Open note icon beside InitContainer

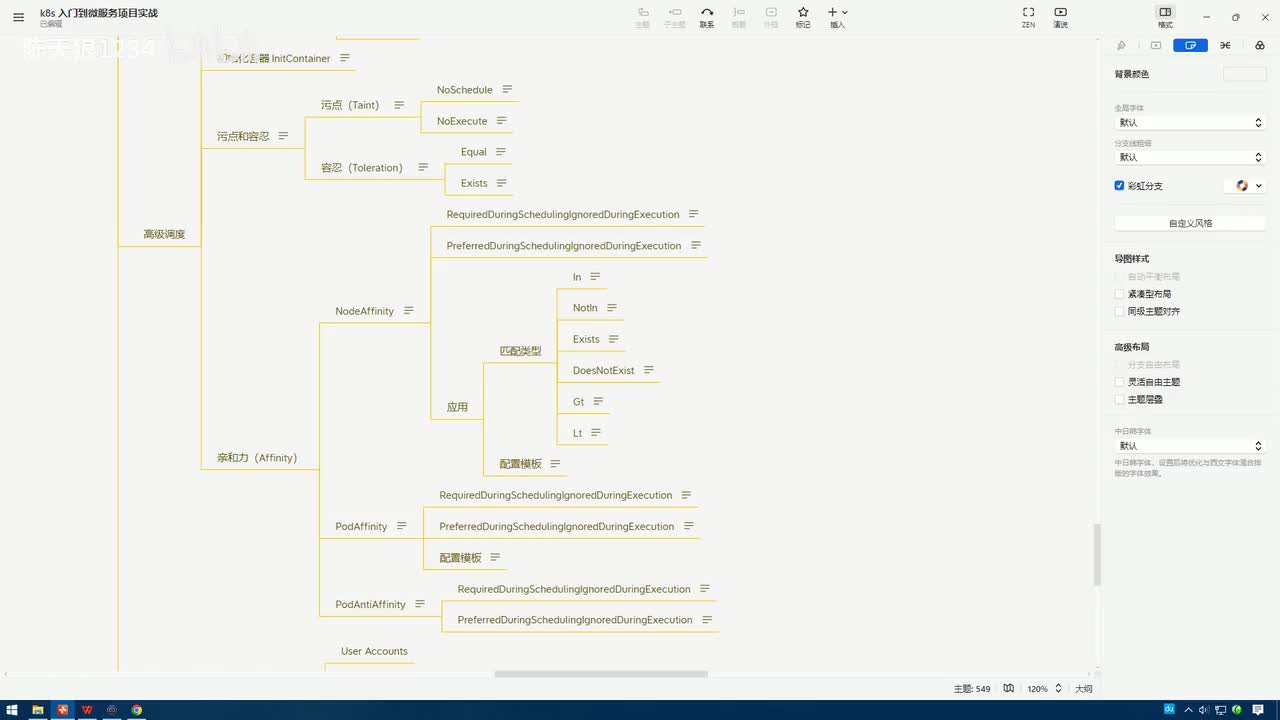pos(345,58)
